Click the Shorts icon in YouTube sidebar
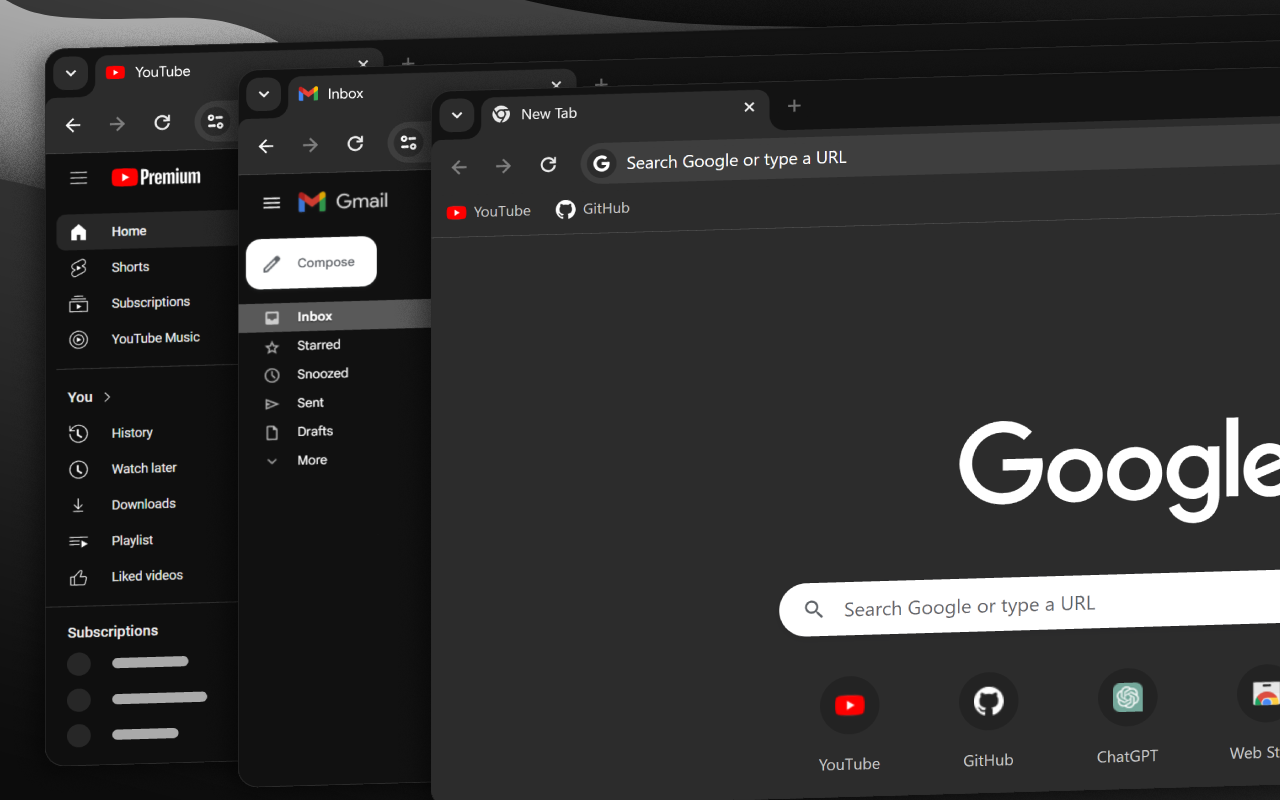The height and width of the screenshot is (800, 1280). pyautogui.click(x=78, y=268)
